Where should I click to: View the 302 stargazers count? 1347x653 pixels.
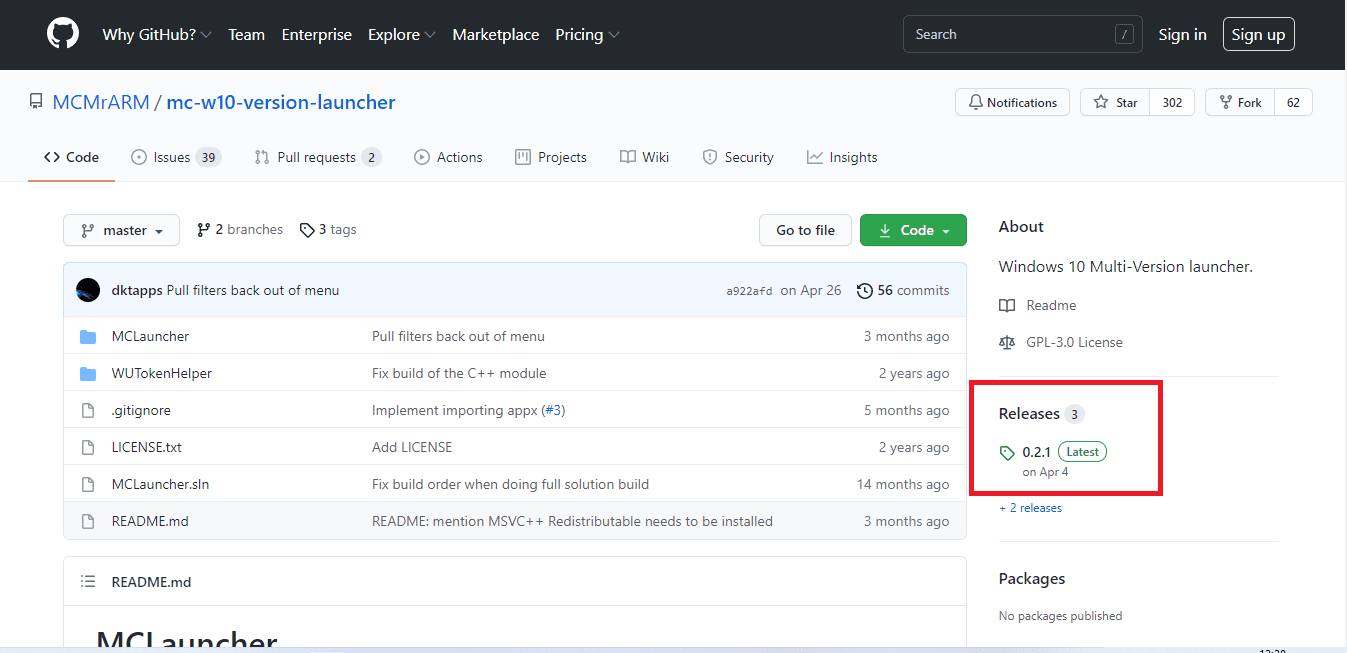click(x=1172, y=102)
